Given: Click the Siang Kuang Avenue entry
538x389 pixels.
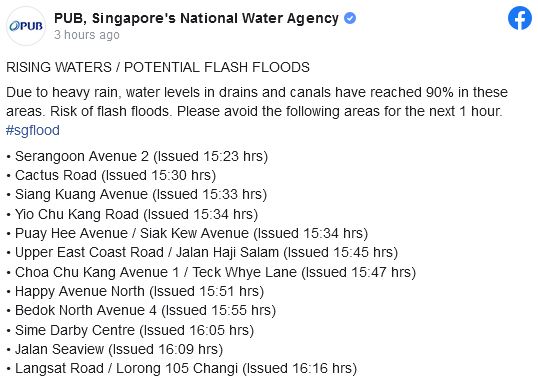Looking at the screenshot, I should point(137,194).
